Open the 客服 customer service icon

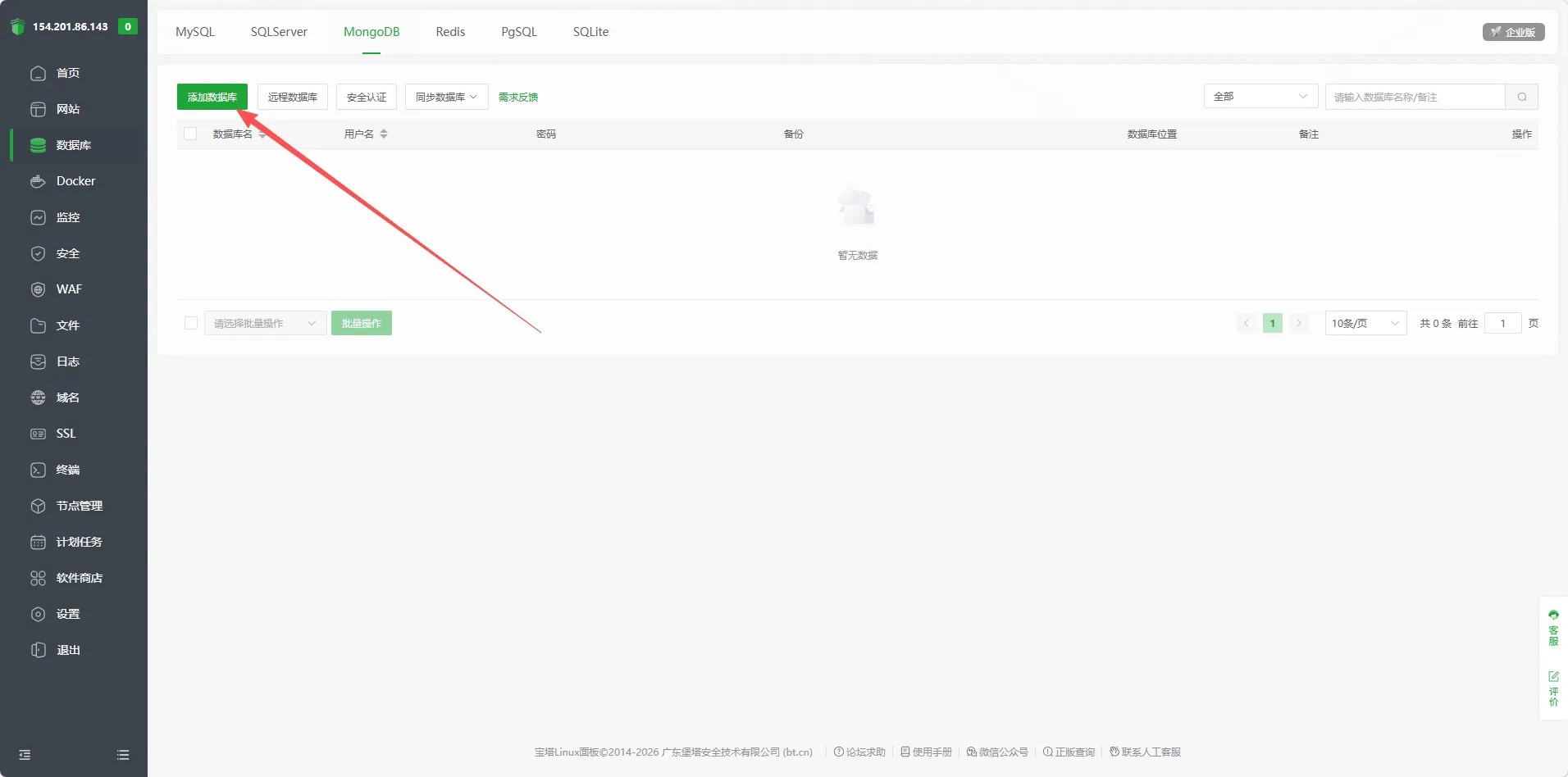coord(1553,615)
